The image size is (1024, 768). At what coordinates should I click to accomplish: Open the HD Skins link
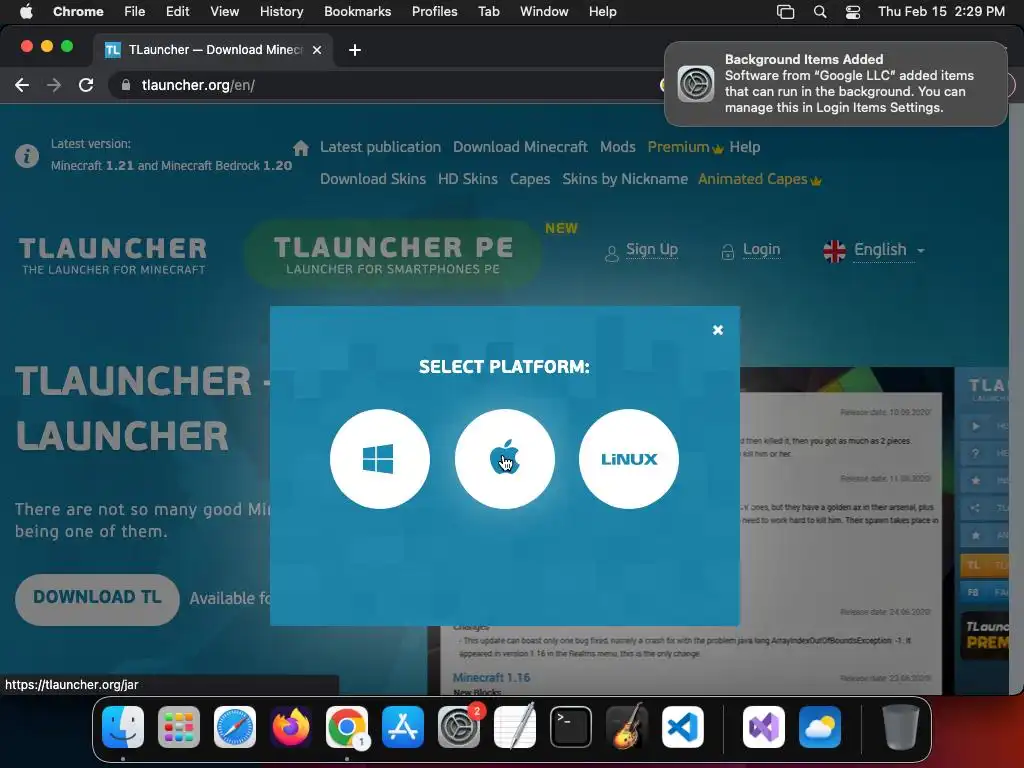pos(468,179)
